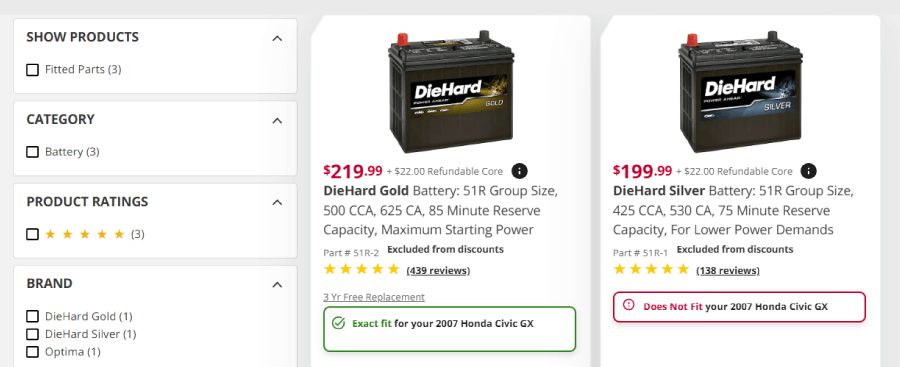Select the DieHard Silver brand checkbox
The image size is (900, 367).
[33, 334]
